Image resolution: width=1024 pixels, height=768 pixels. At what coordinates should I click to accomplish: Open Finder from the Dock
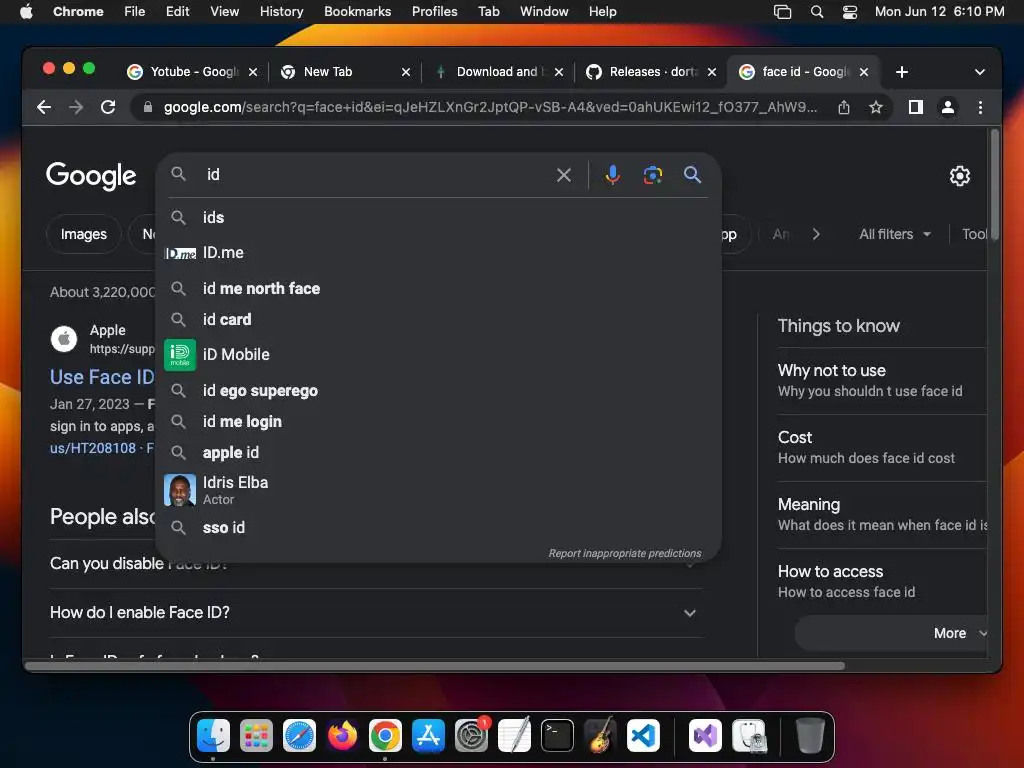(x=214, y=736)
